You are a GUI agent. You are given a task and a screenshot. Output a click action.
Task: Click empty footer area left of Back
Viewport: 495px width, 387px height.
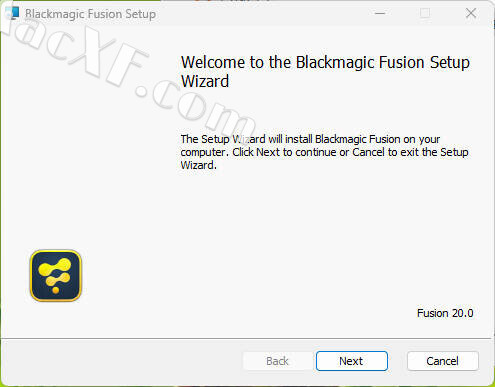122,362
